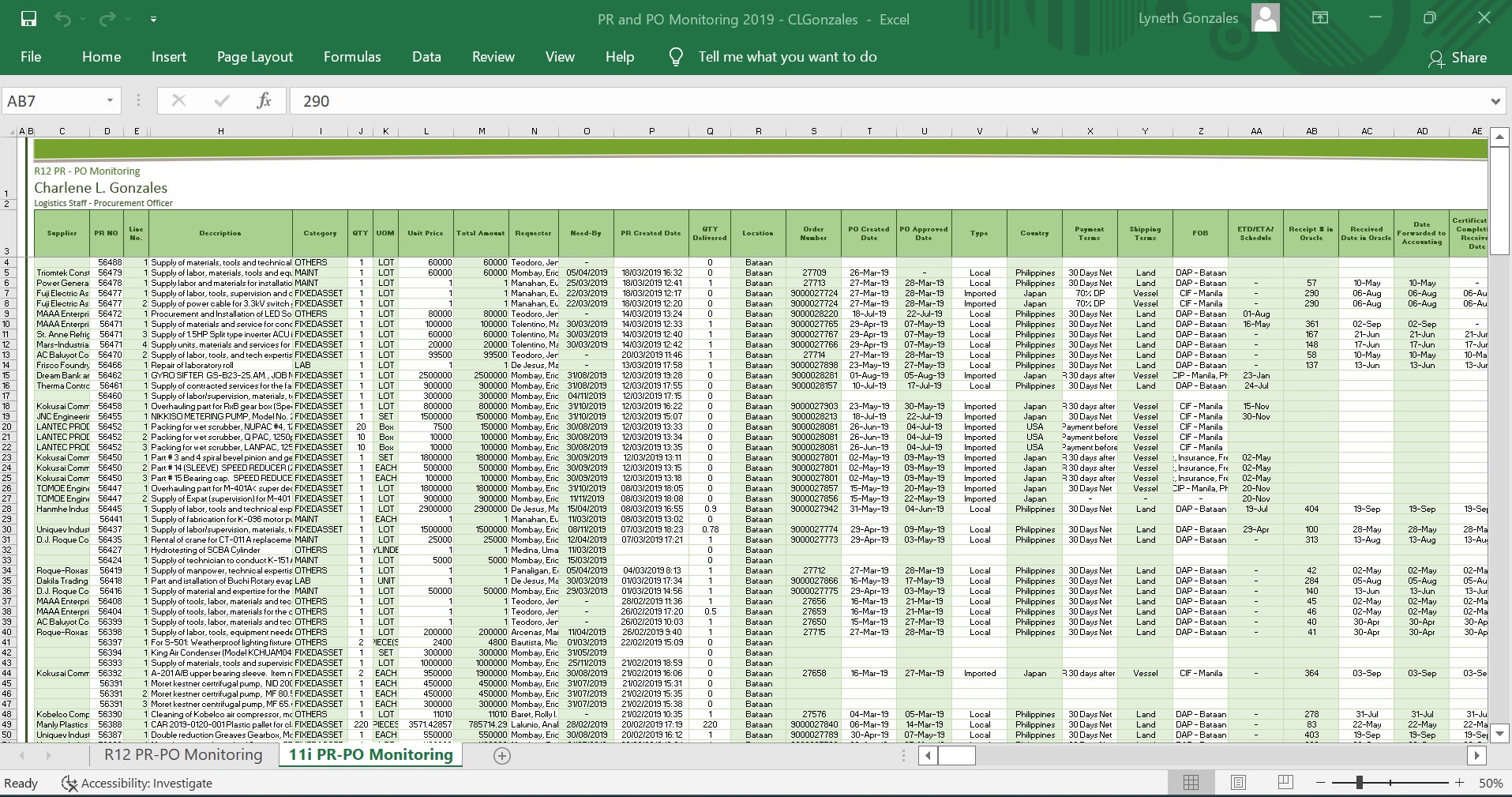The image size is (1512, 797).
Task: Click vertical scrollbar down arrow
Action: pos(1499,732)
